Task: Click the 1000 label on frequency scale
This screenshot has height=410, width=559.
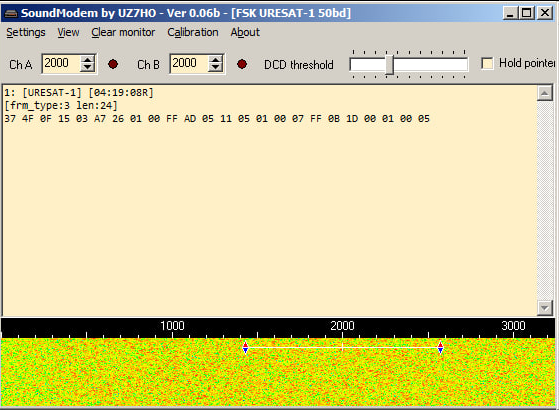Action: (x=172, y=326)
